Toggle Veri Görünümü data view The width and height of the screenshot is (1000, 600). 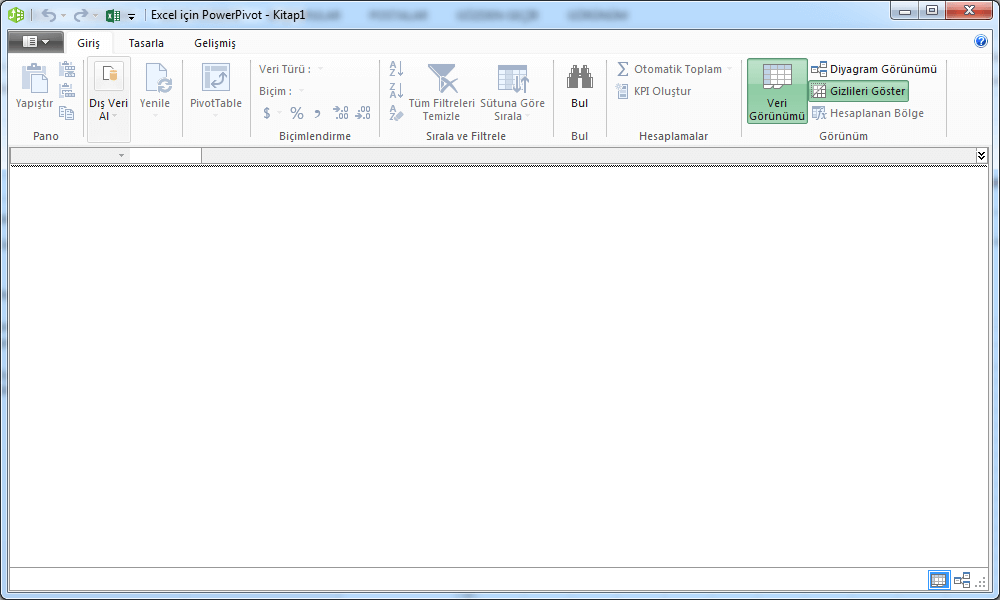pyautogui.click(x=777, y=91)
